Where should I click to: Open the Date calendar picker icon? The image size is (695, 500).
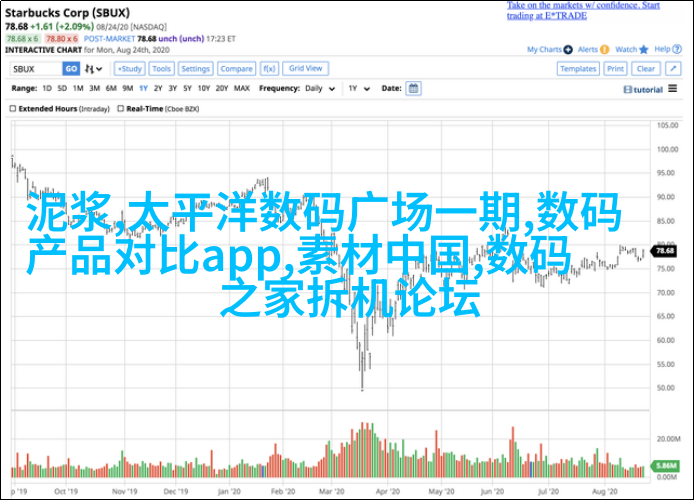pyautogui.click(x=413, y=88)
